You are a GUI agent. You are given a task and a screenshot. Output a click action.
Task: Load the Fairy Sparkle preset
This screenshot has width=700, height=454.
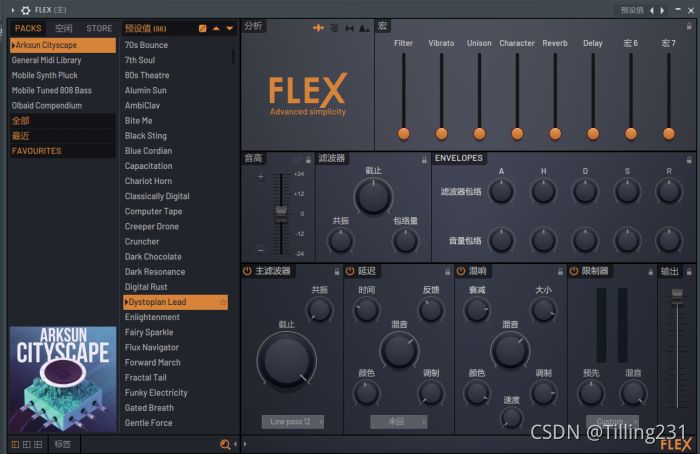click(176, 332)
